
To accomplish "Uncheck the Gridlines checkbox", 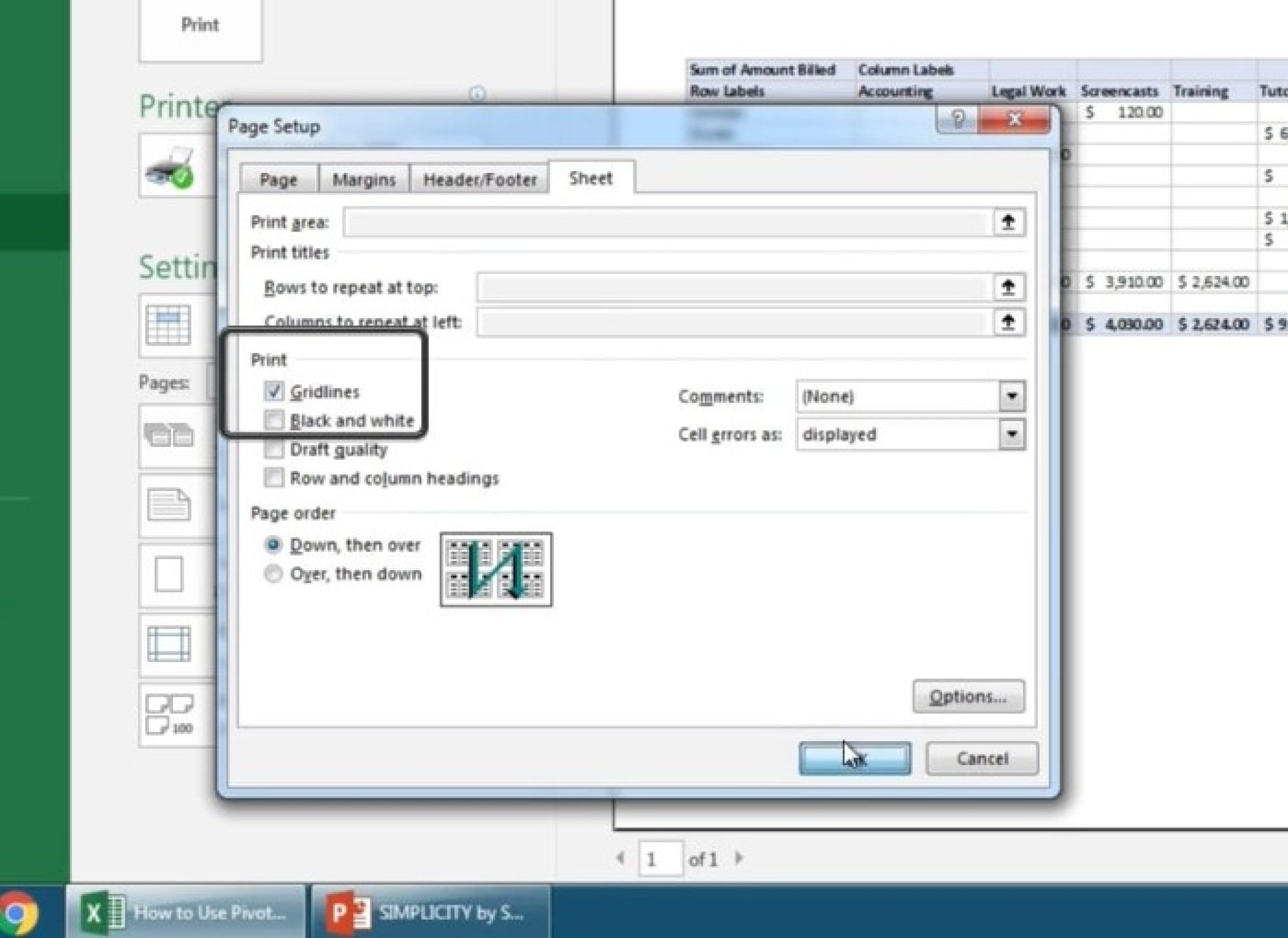I will (275, 391).
